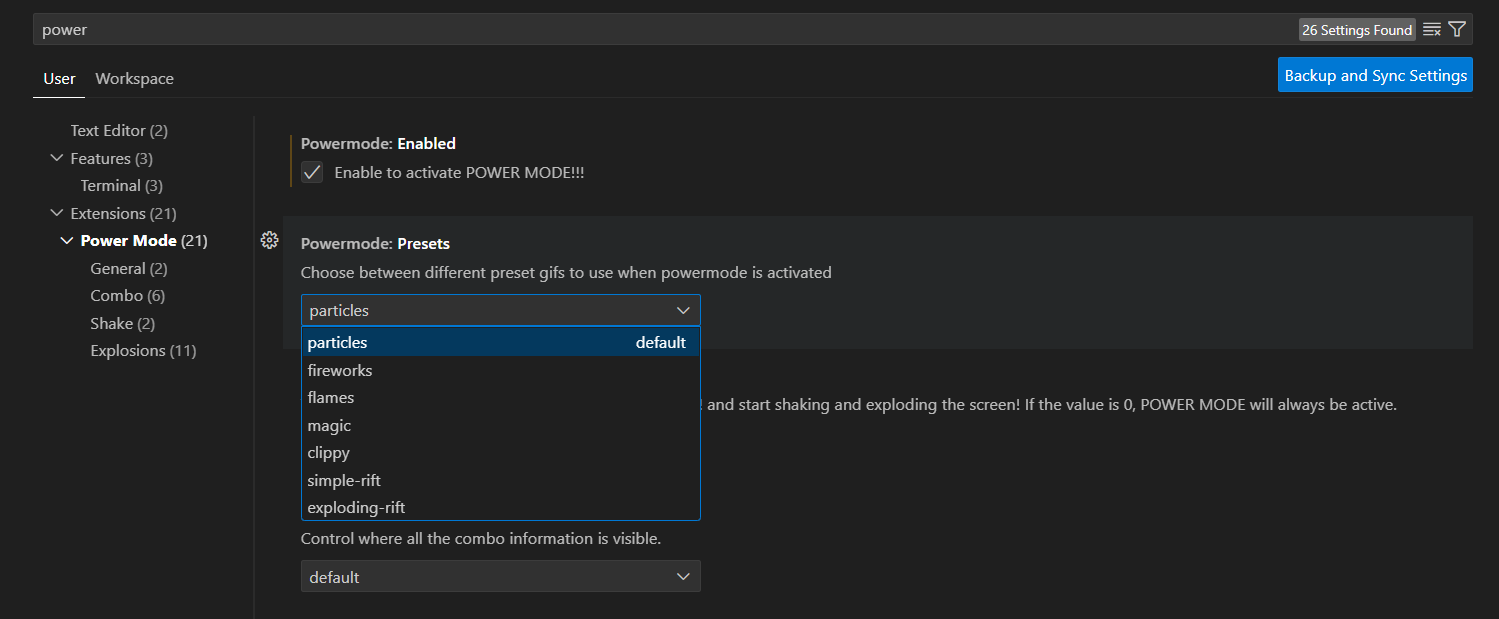Pick the flames preset from list
Screen dimensions: 1499x619
[331, 398]
